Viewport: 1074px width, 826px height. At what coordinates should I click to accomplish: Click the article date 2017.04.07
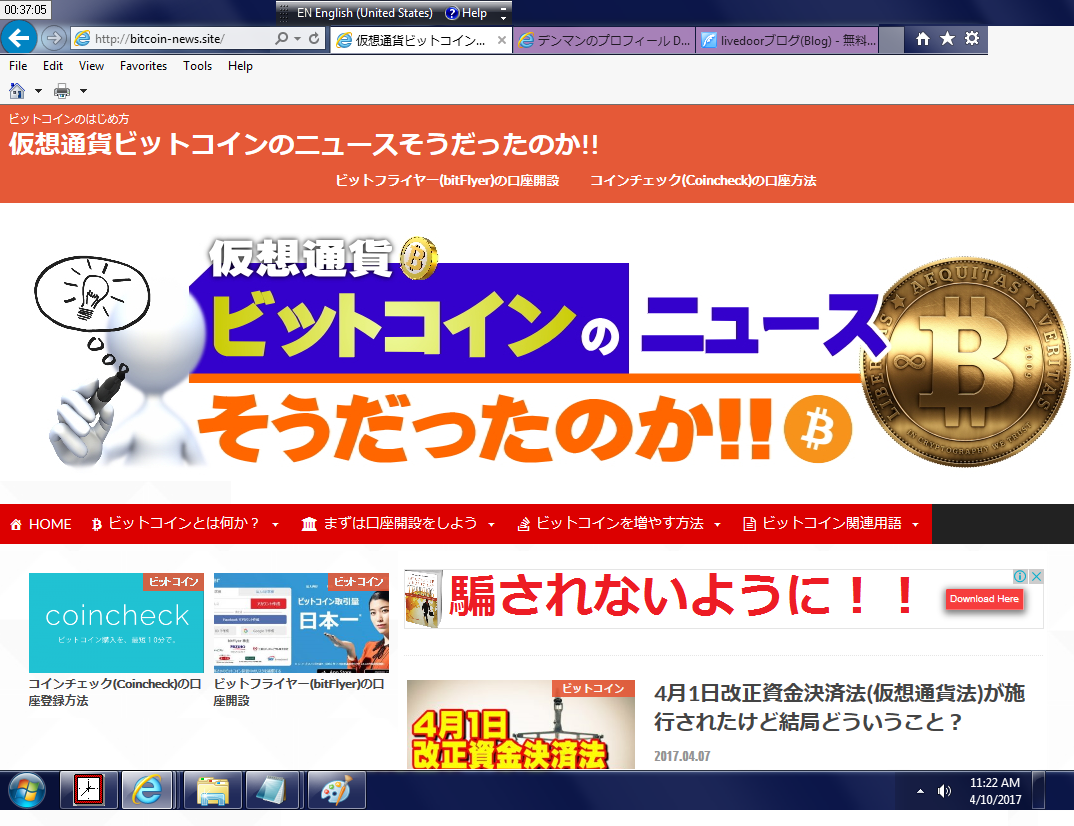point(682,756)
